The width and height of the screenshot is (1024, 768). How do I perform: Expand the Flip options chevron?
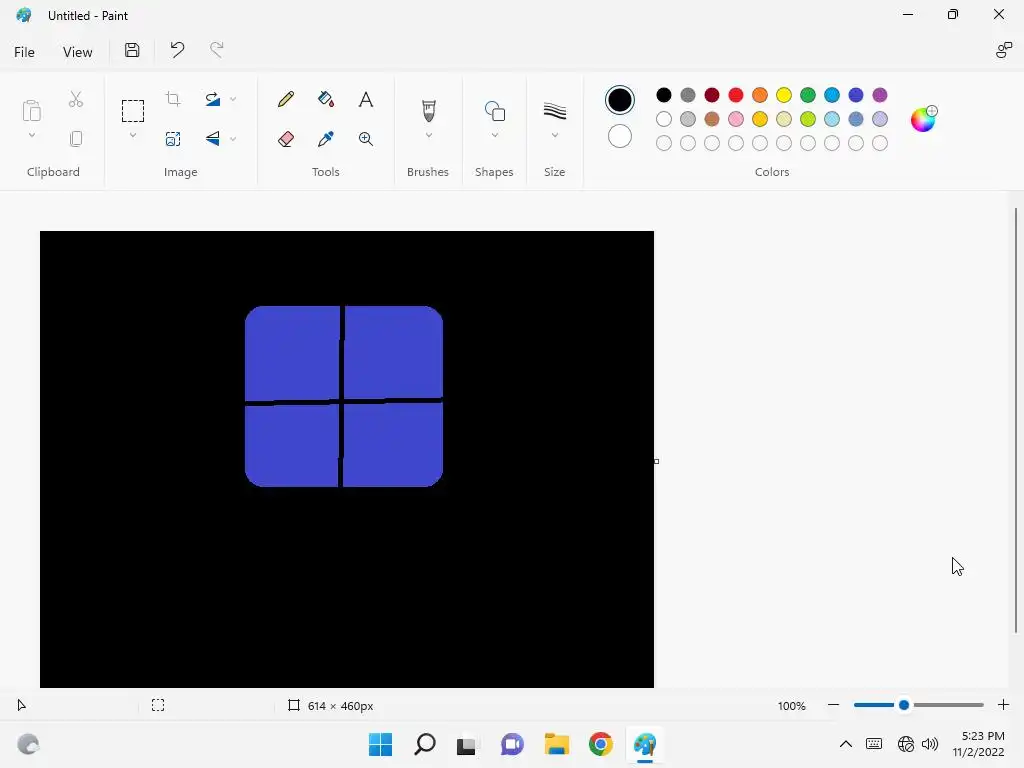233,139
